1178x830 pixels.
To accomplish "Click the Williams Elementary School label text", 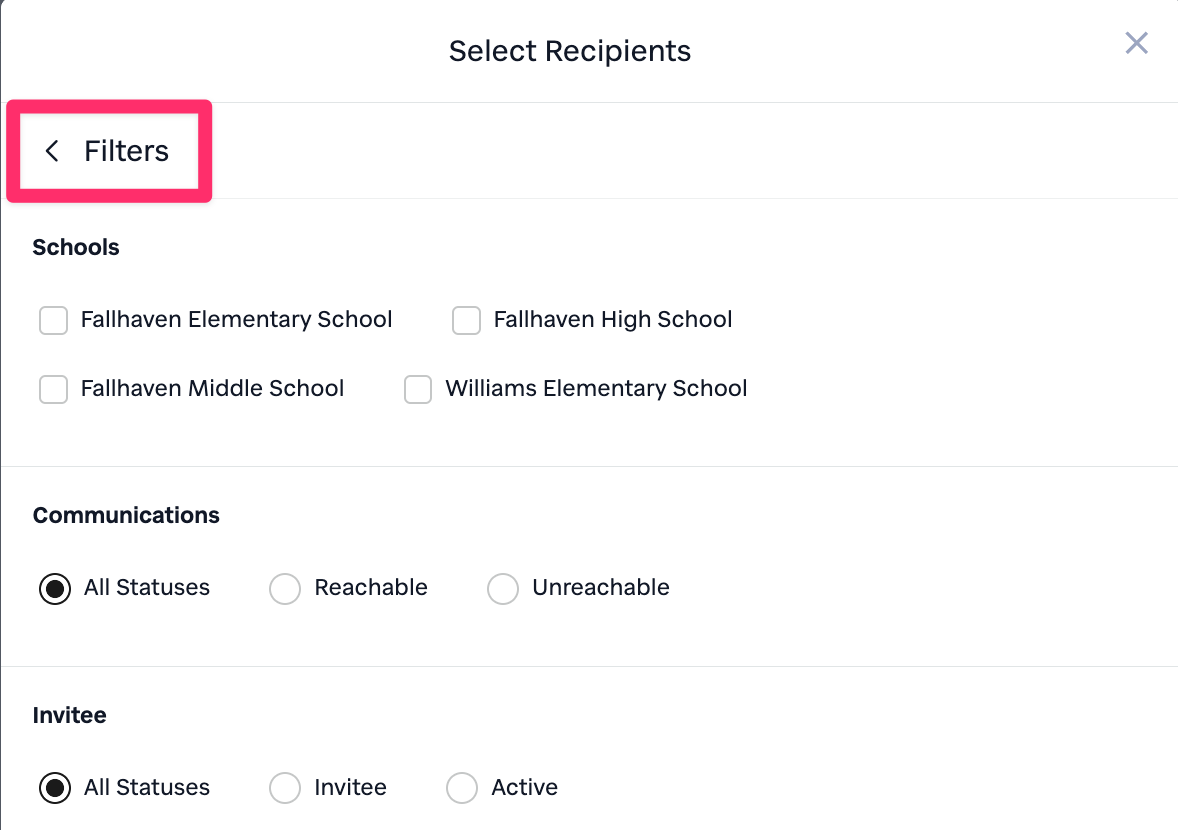I will click(x=596, y=388).
